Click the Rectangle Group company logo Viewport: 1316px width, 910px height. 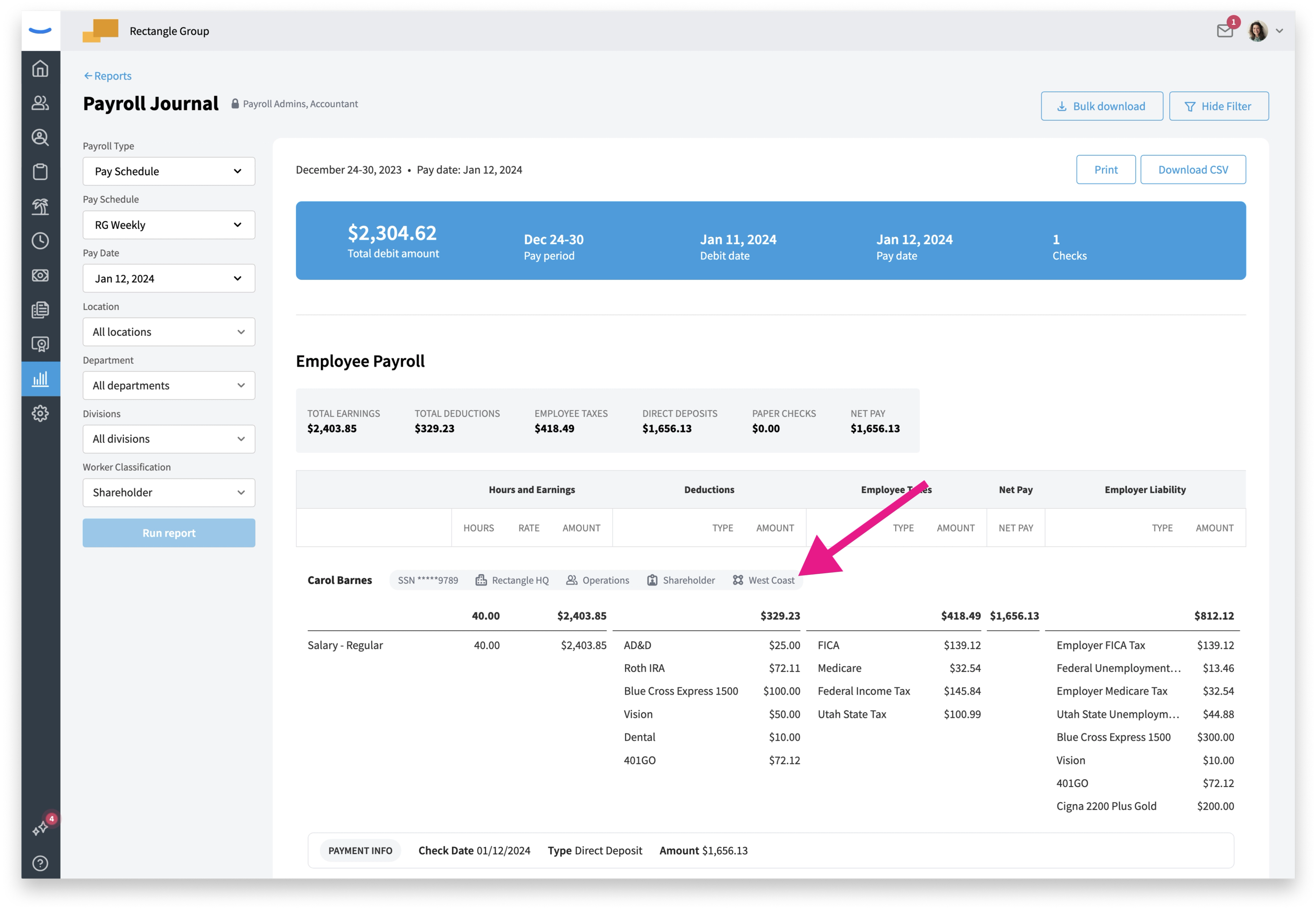[100, 30]
